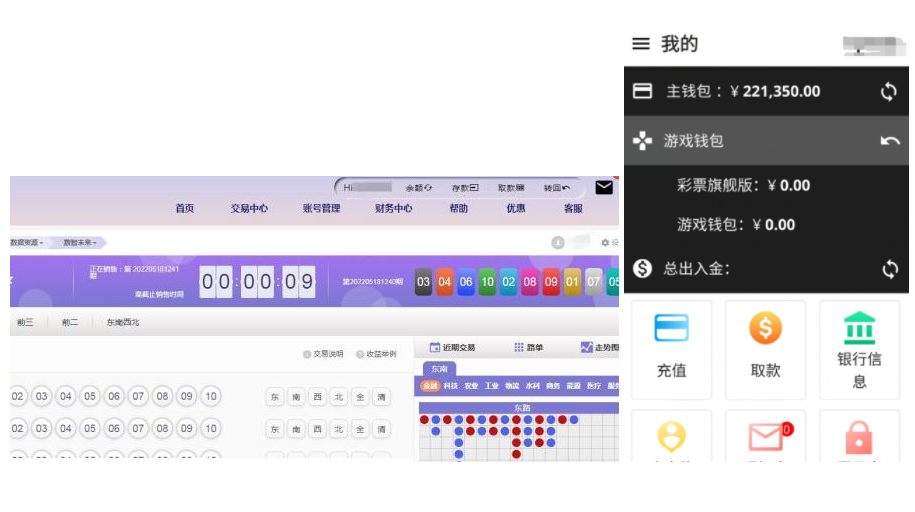Click the black 03 result ball
This screenshot has width=915, height=512.
[x=424, y=282]
